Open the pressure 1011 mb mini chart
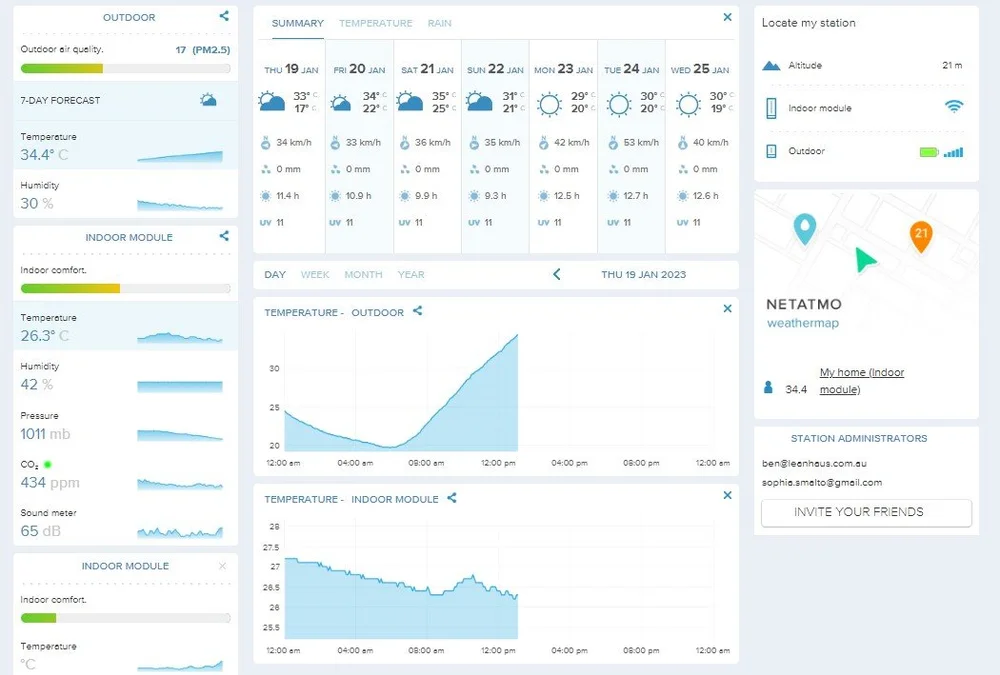 [180, 434]
